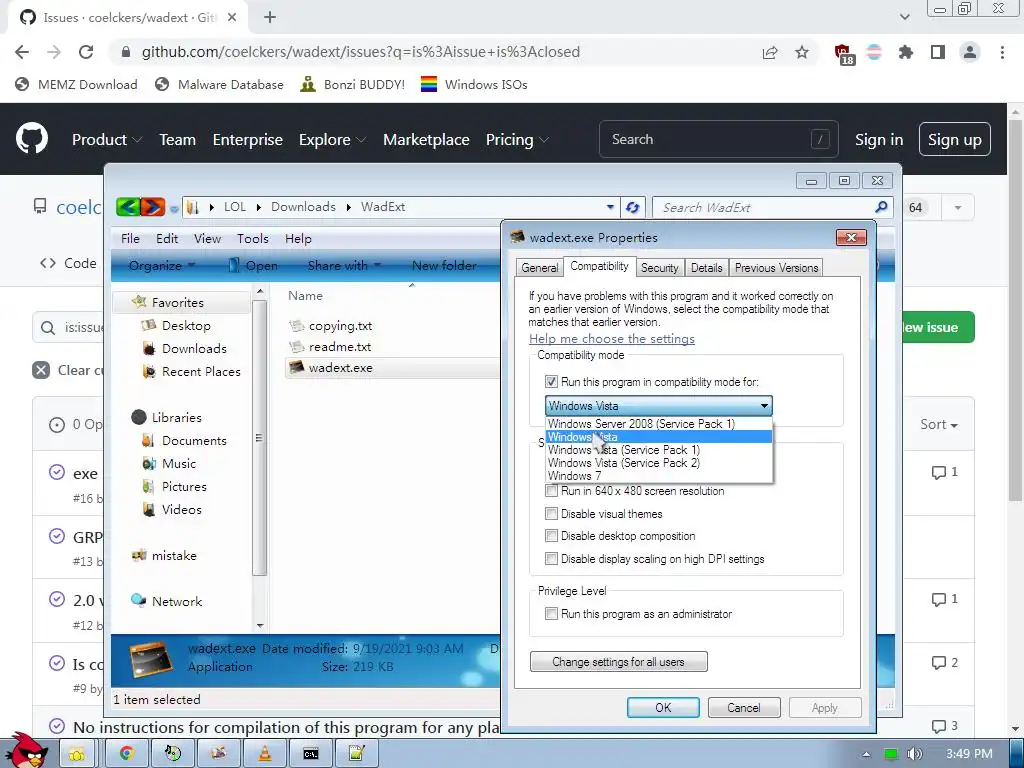Open the notepad icon on taskbar

(x=357, y=754)
